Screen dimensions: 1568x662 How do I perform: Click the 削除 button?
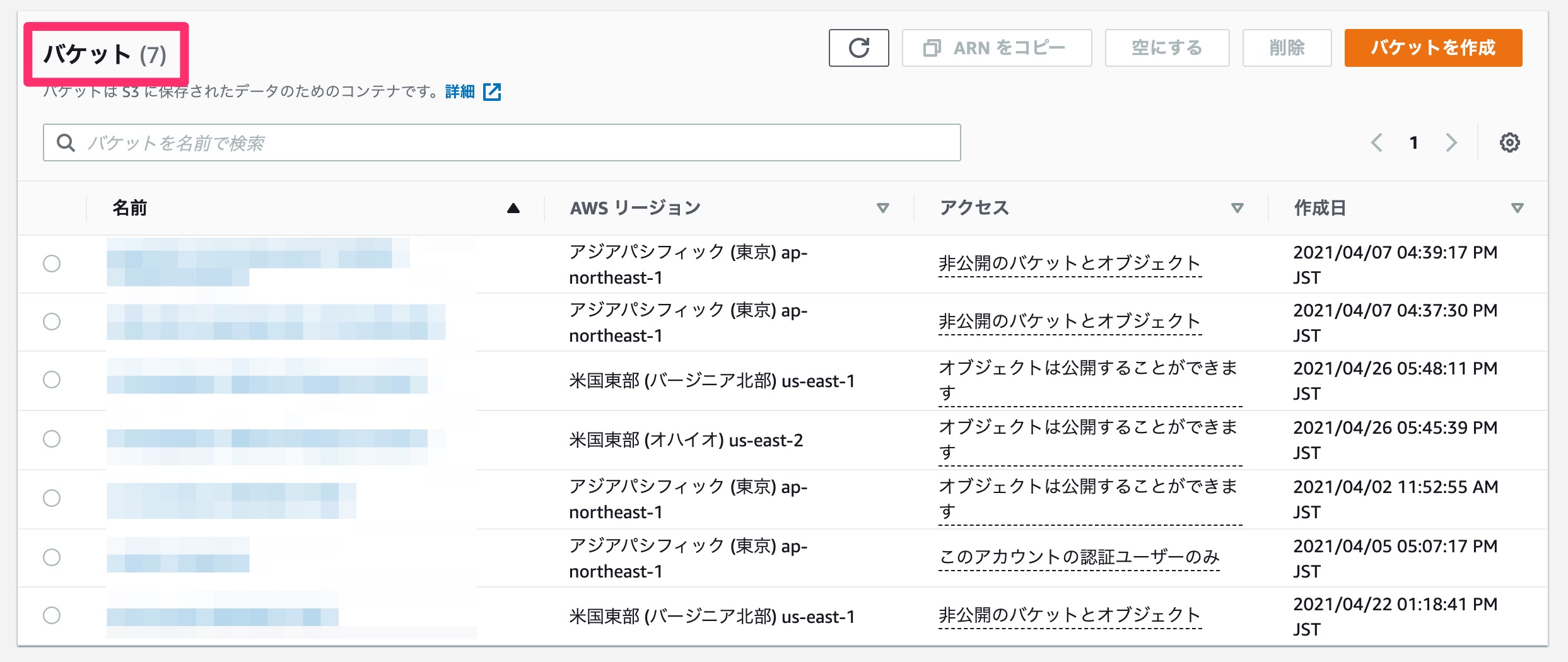1286,47
